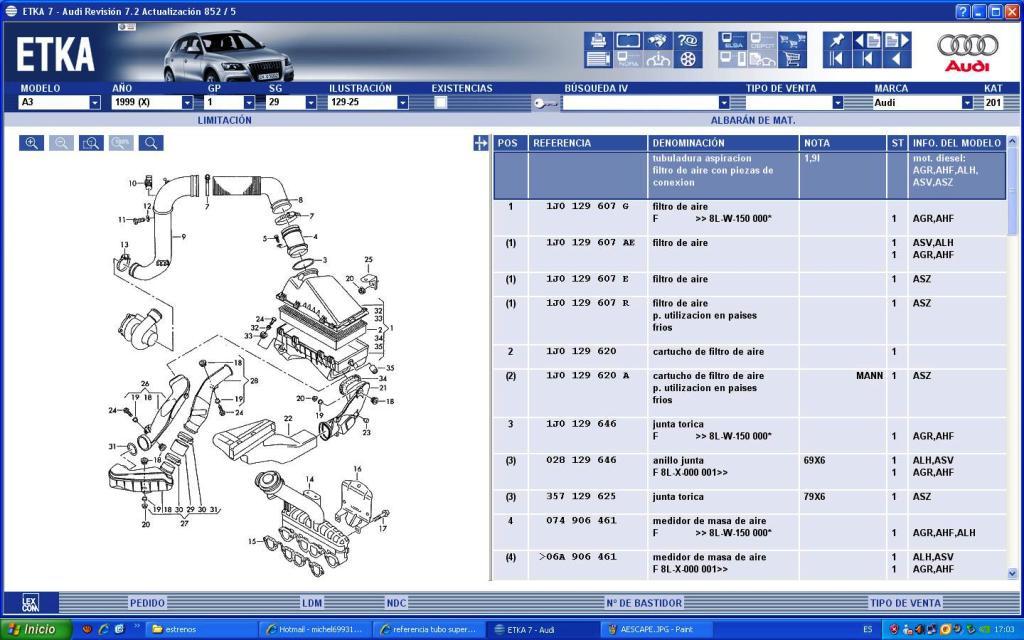
Task: Expand the Año 1999 (X) dropdown
Action: click(187, 103)
